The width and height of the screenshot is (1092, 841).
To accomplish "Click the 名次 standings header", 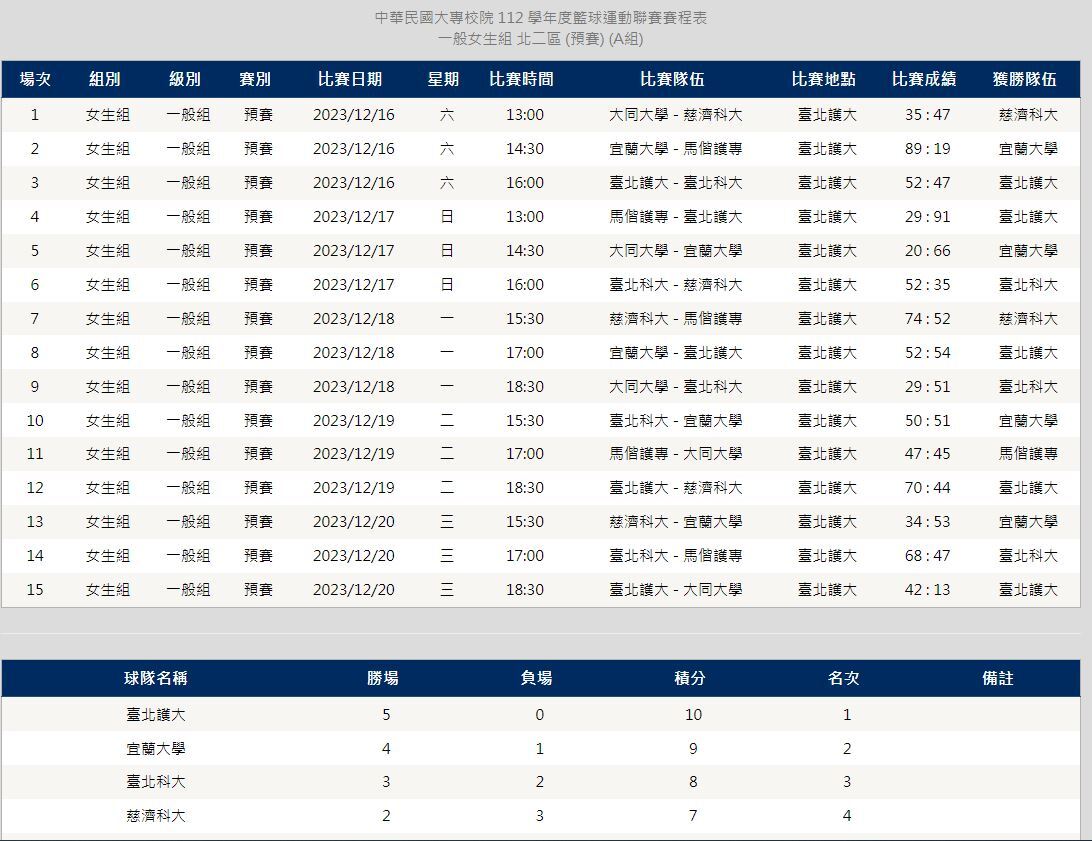I will coord(844,679).
